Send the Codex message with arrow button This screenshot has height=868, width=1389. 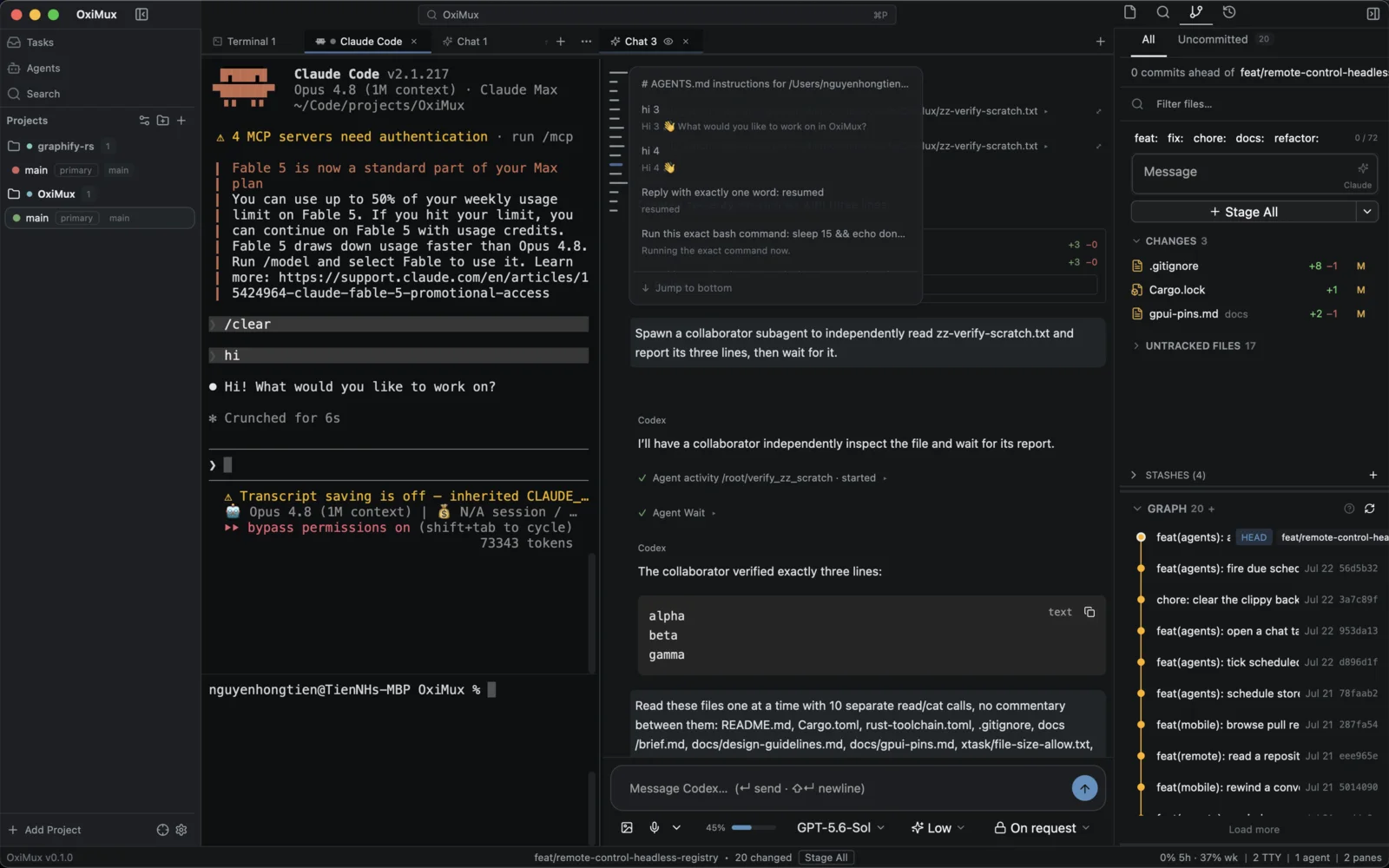[1084, 788]
